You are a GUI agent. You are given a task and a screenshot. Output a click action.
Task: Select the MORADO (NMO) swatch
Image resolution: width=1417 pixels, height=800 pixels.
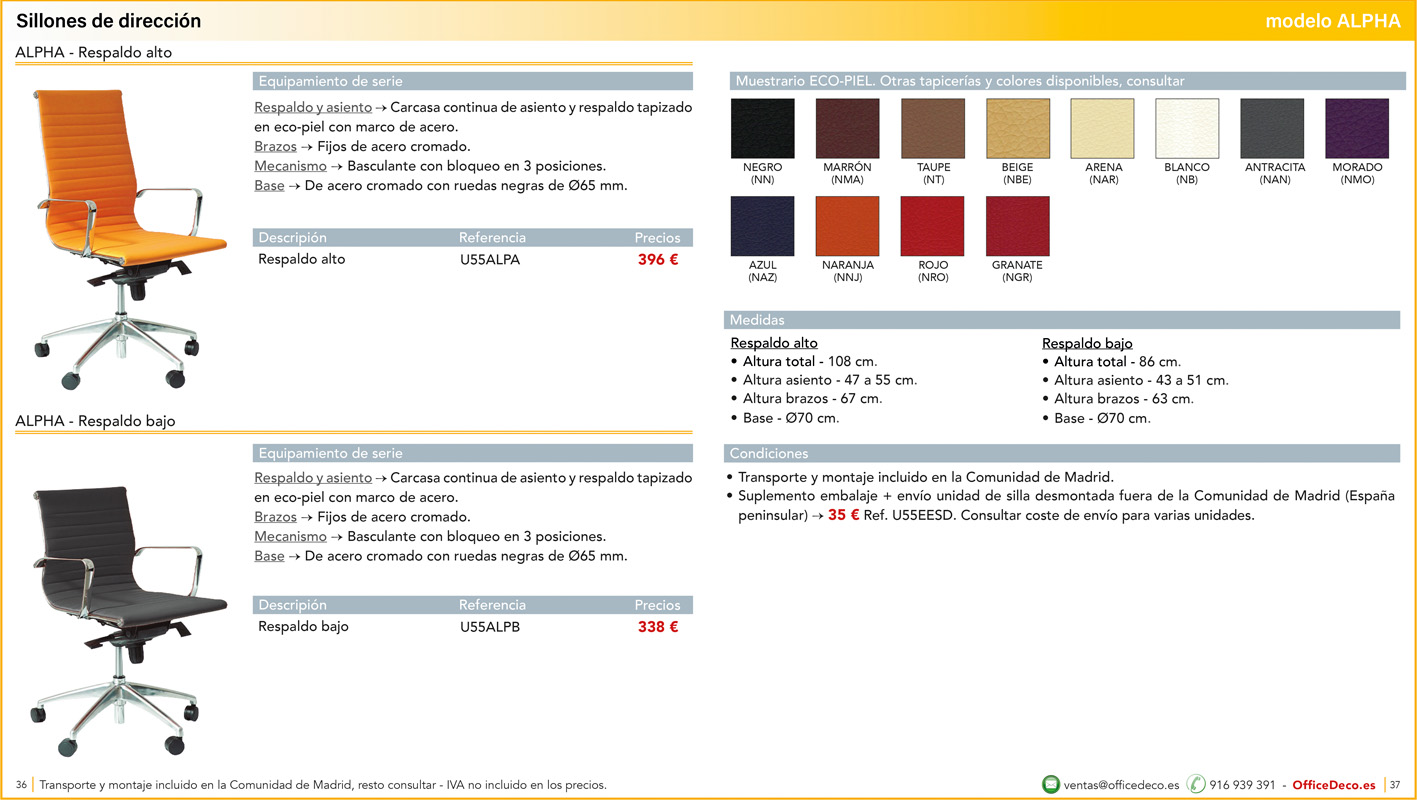coord(1357,128)
